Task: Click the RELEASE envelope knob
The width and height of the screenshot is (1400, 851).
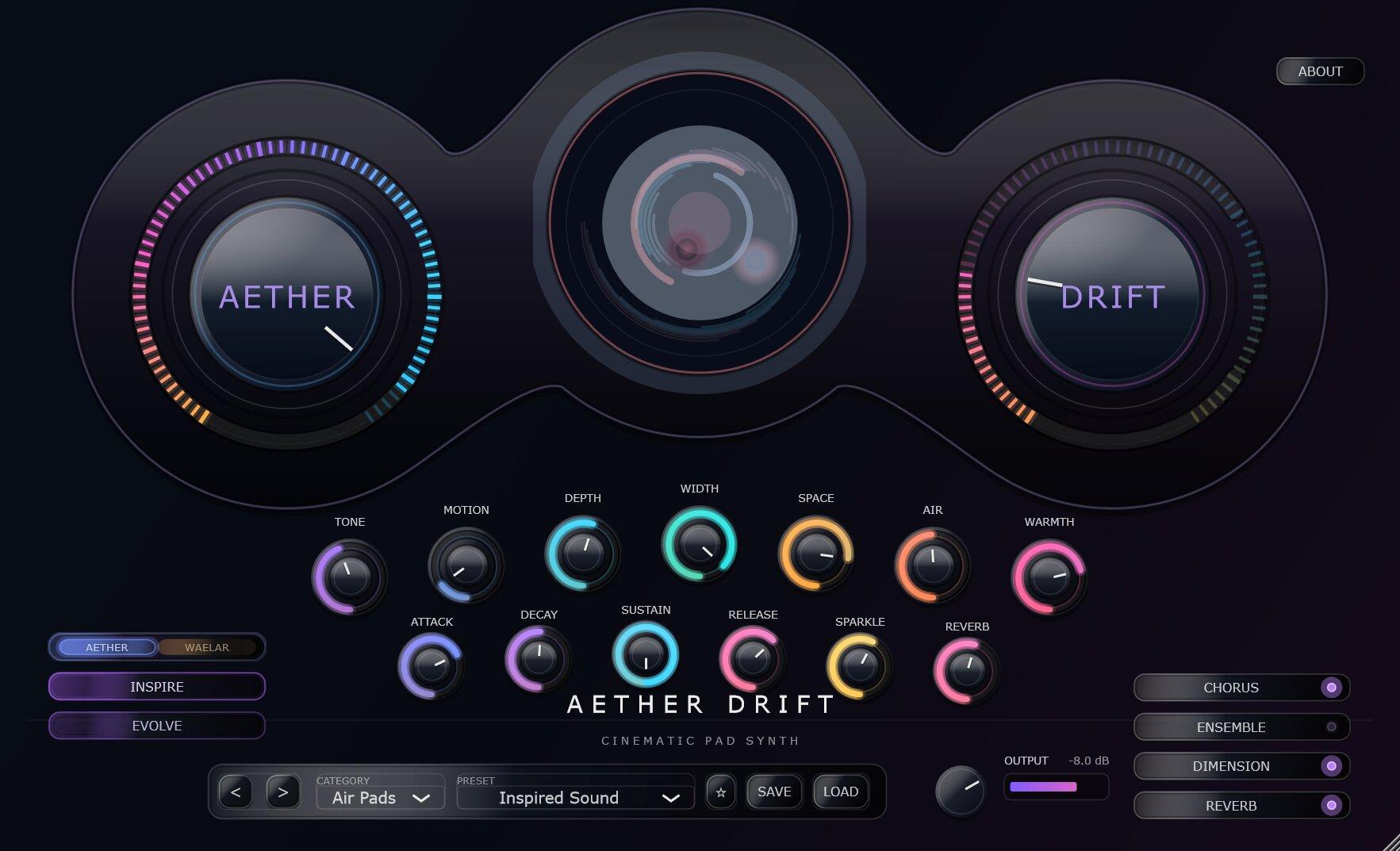Action: (x=752, y=658)
